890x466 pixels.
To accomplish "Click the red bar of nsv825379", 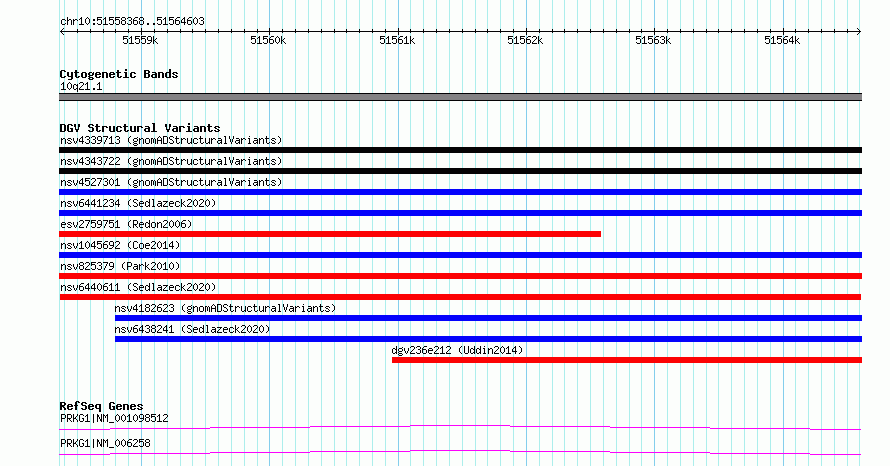I will coord(460,276).
